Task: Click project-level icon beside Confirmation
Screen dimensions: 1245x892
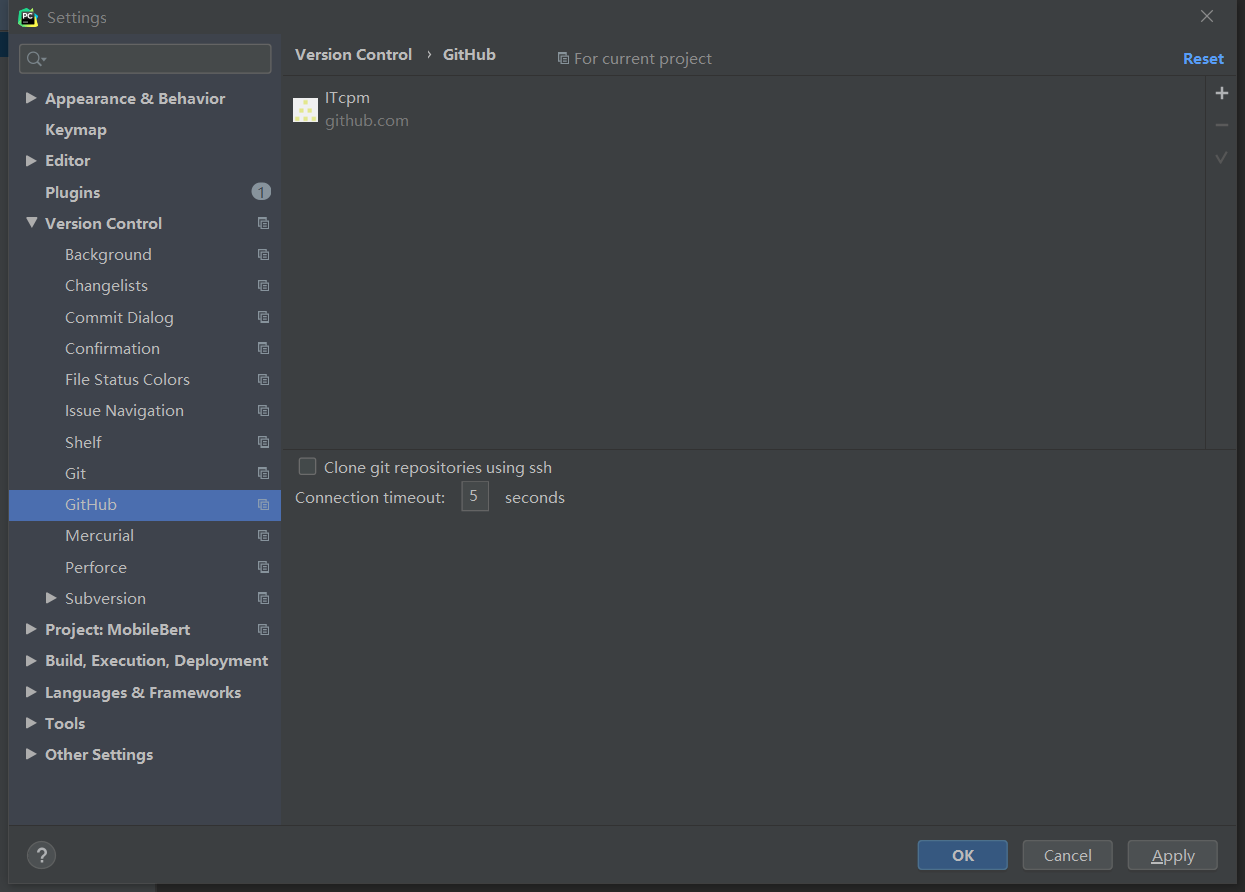Action: (263, 348)
